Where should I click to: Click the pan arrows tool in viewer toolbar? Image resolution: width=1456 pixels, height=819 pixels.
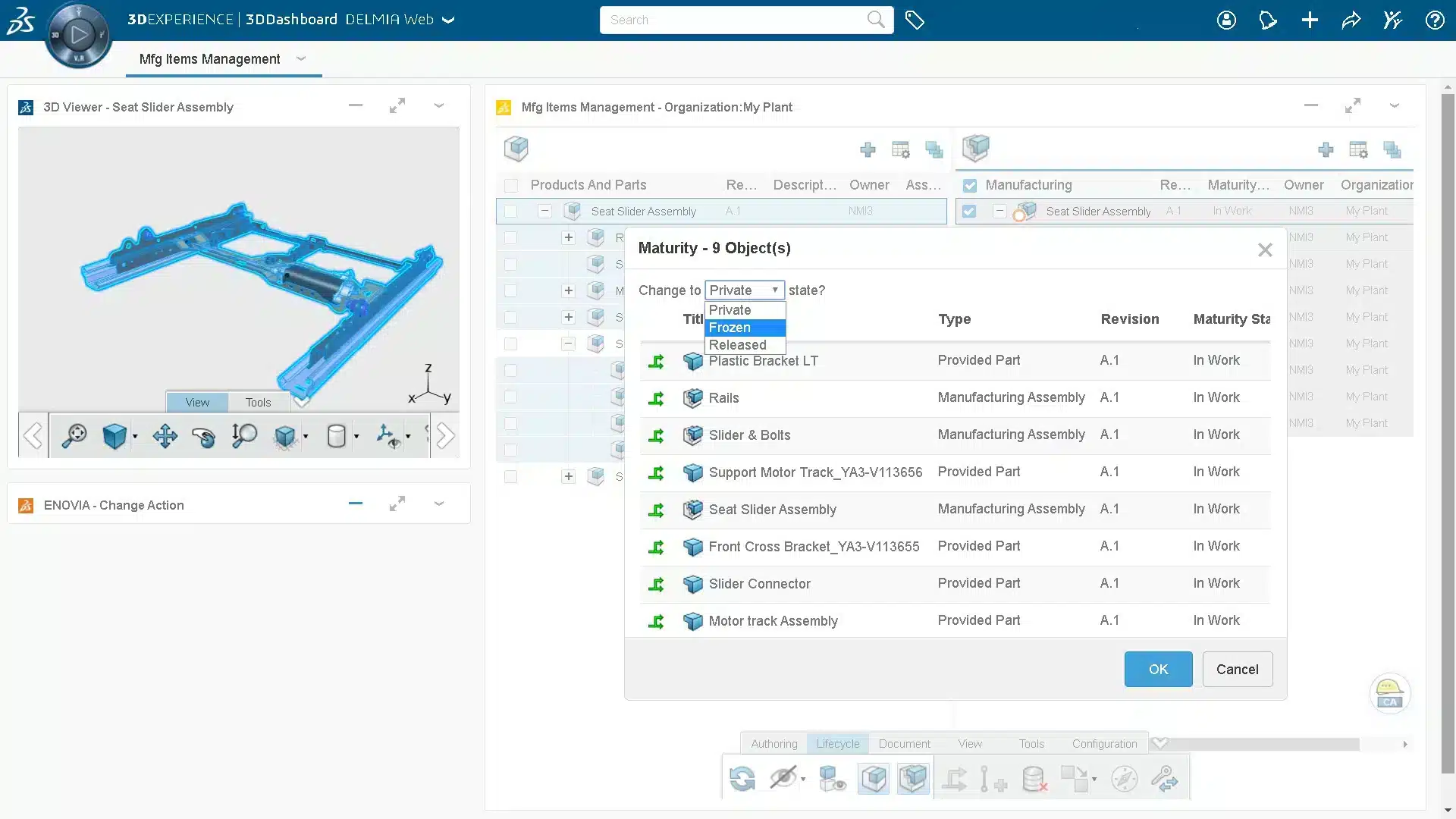(165, 436)
